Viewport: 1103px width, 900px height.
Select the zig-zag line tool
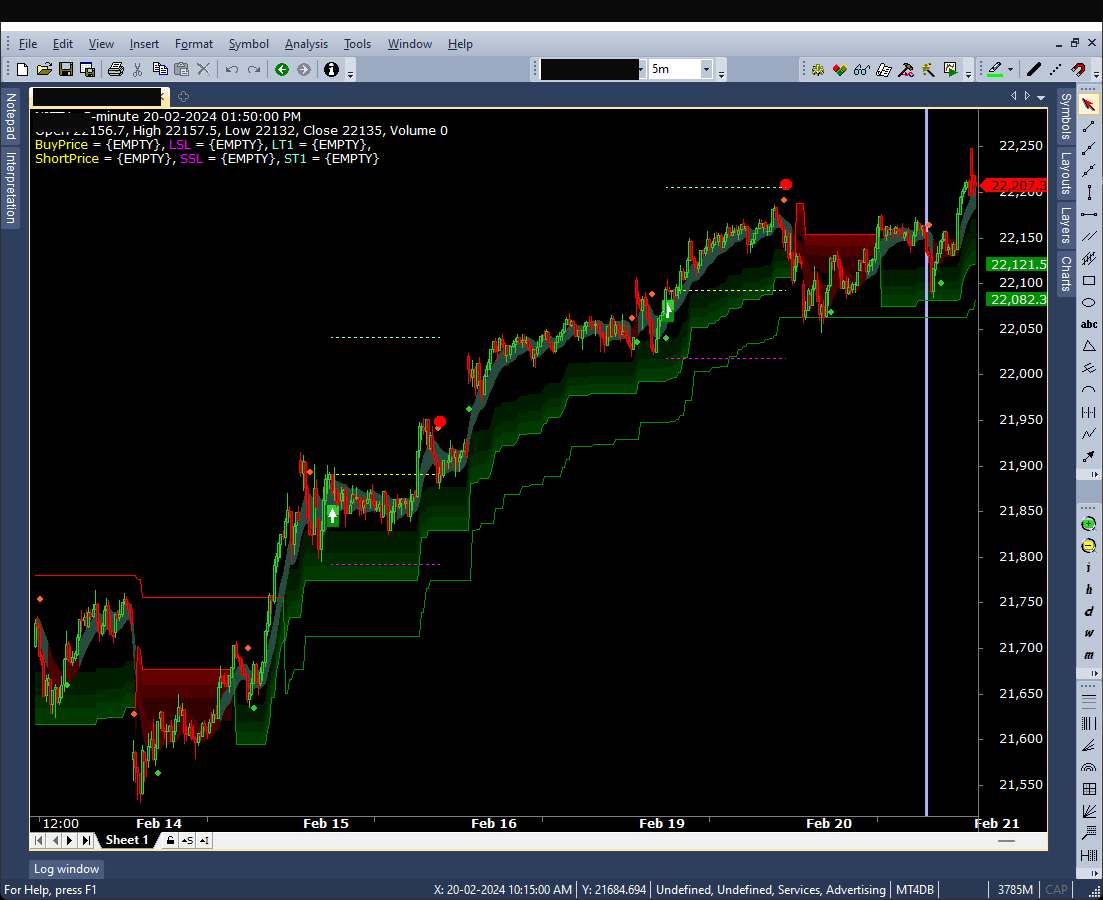tap(1089, 434)
